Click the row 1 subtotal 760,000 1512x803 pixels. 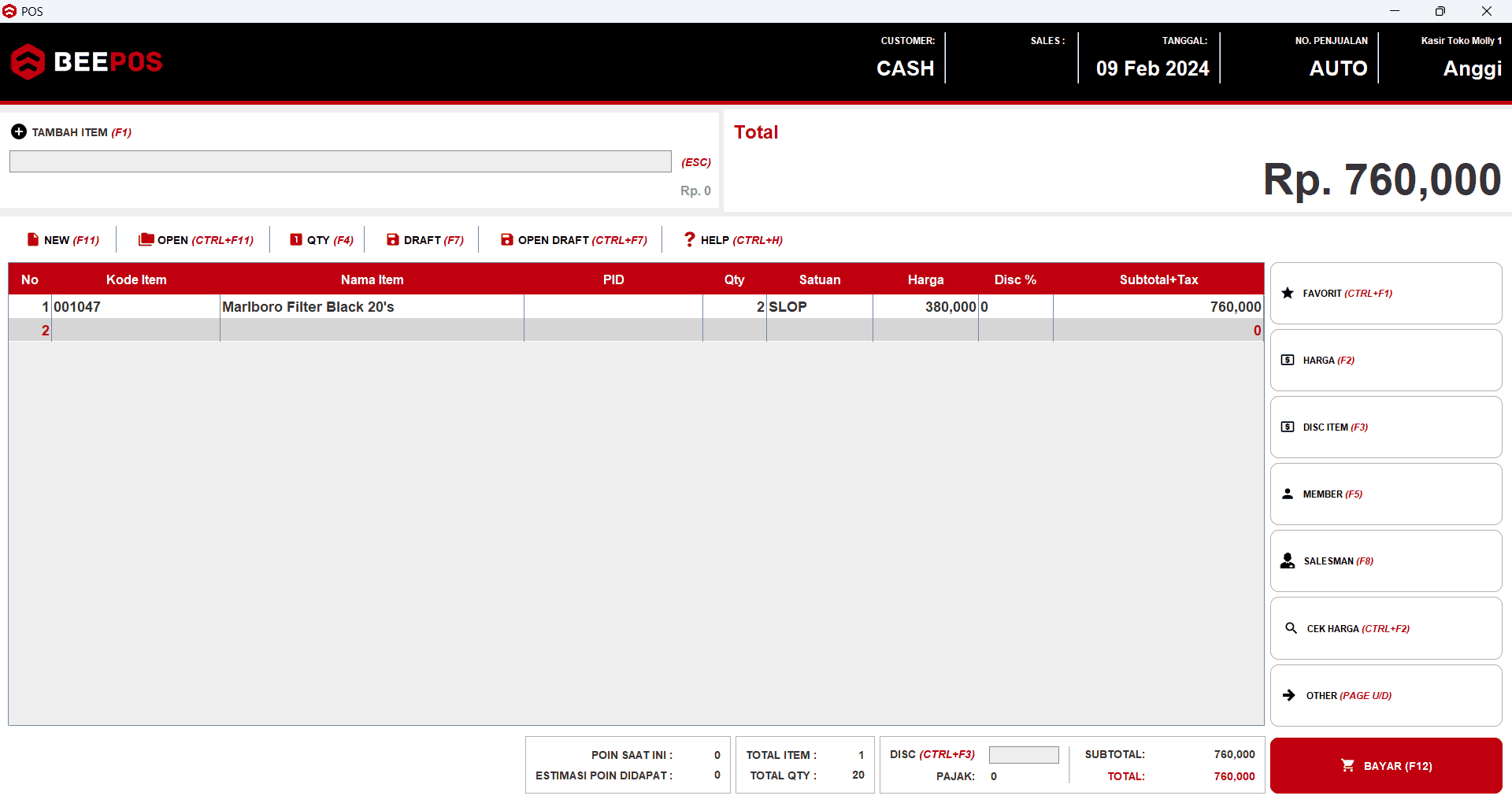coord(1158,306)
